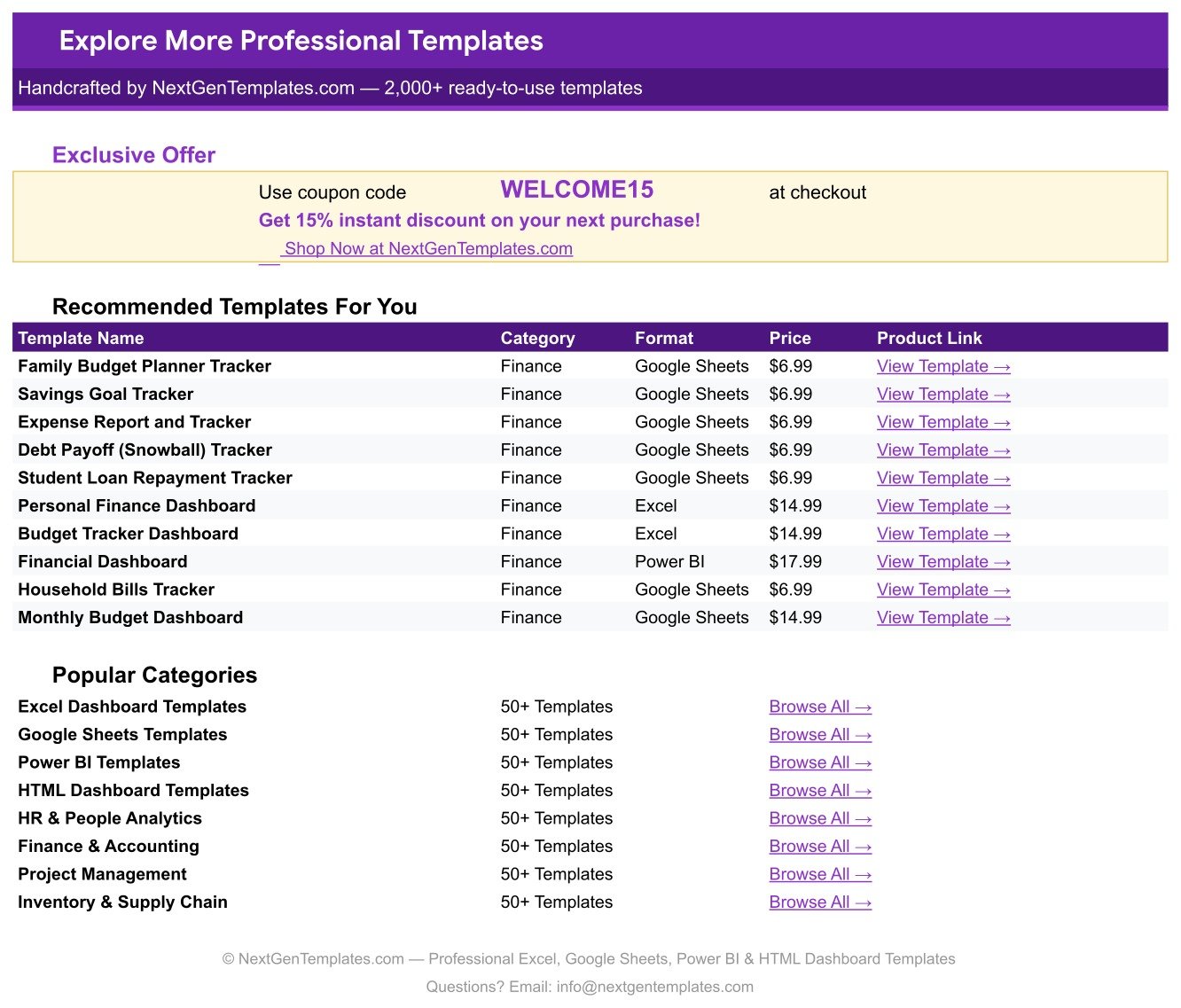1181x1008 pixels.
Task: Browse All HR & People Analytics templates
Action: (x=820, y=818)
